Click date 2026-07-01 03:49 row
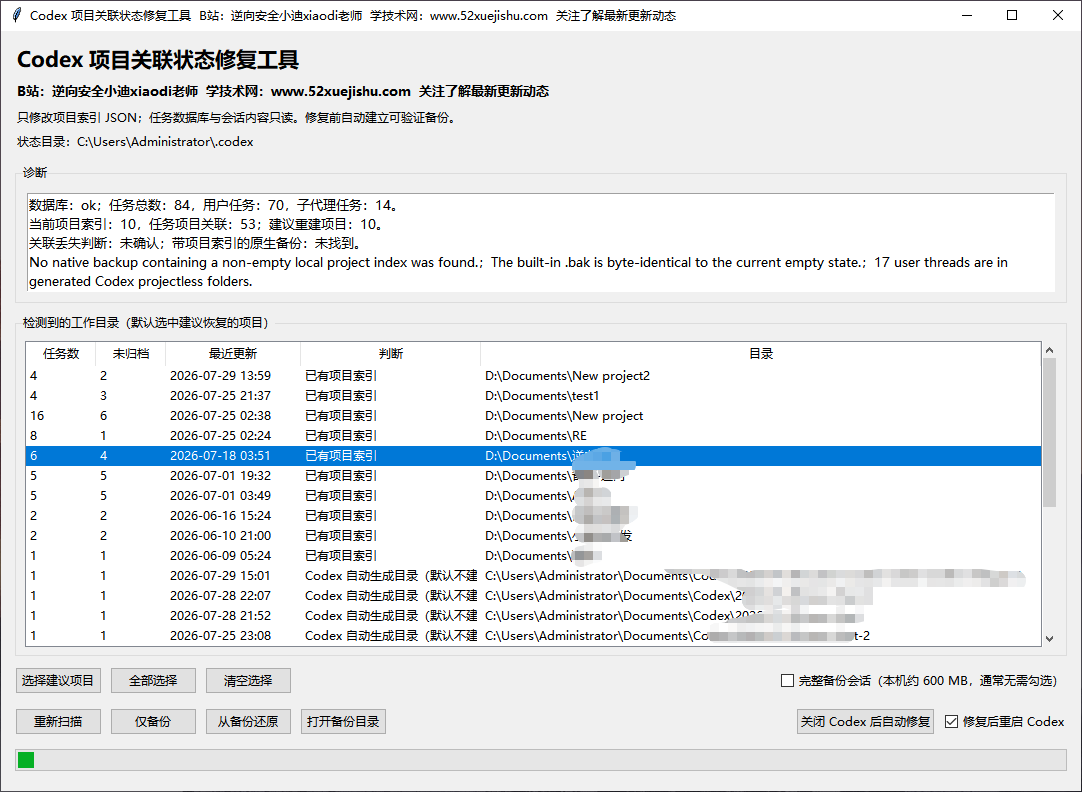The width and height of the screenshot is (1082, 792). [x=220, y=496]
